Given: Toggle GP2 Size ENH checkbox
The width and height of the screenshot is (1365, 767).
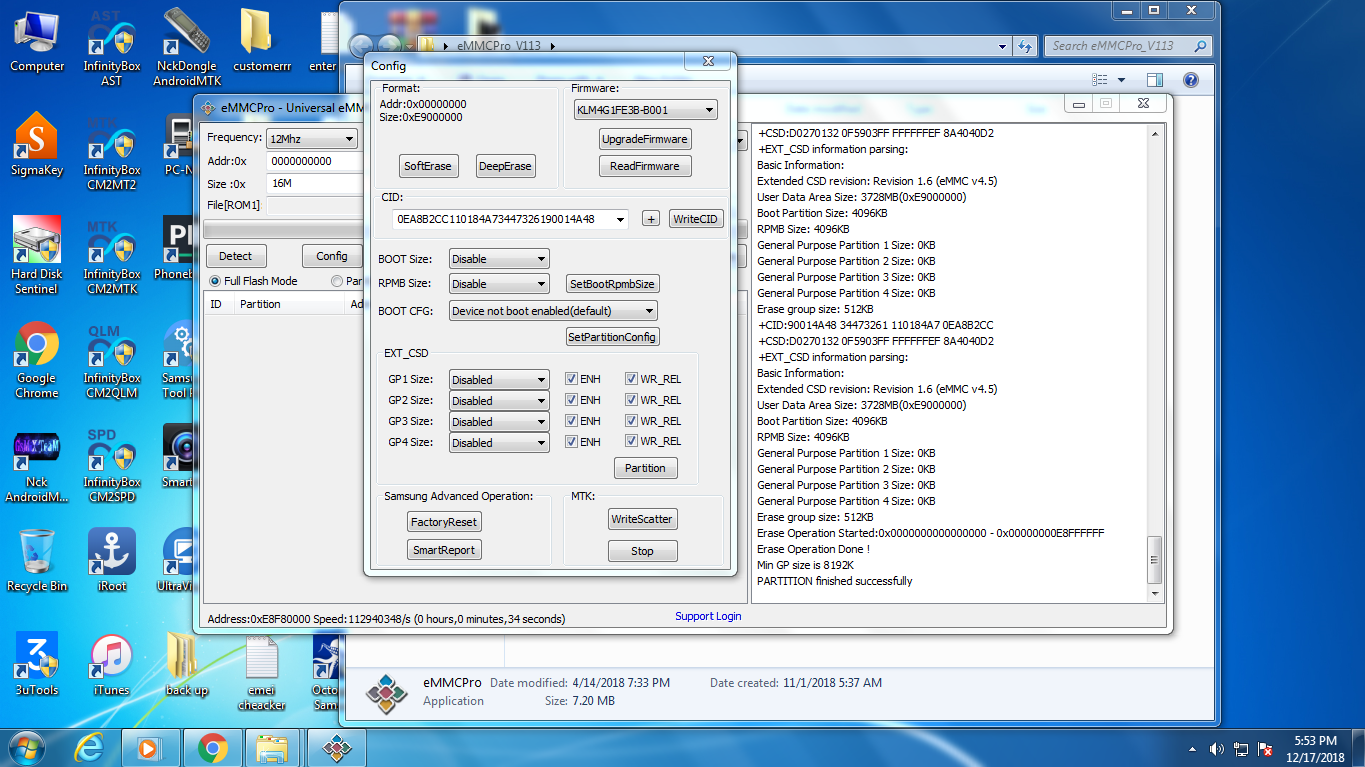Looking at the screenshot, I should (x=572, y=400).
